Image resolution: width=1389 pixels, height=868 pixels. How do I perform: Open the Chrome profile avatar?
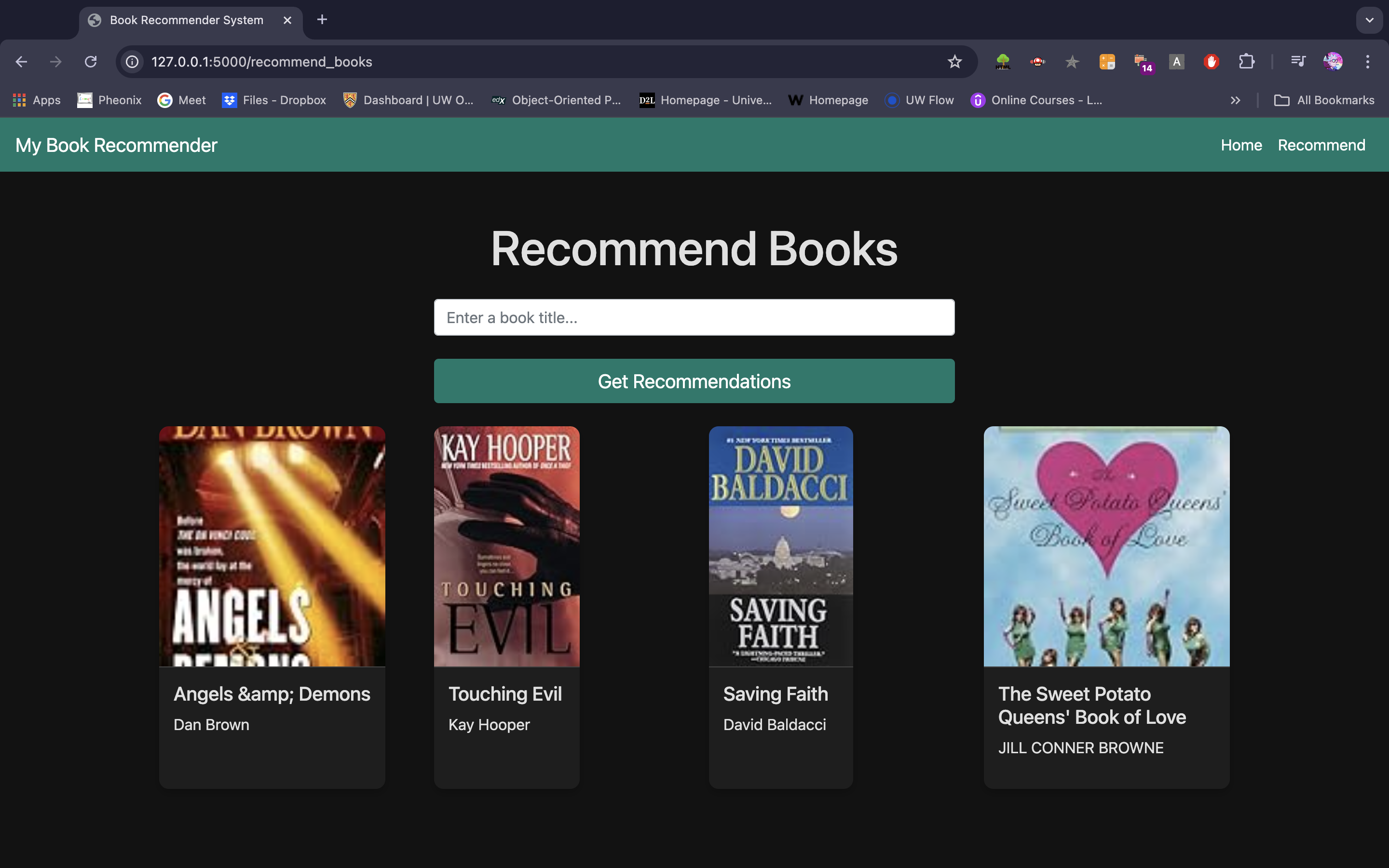1333,61
